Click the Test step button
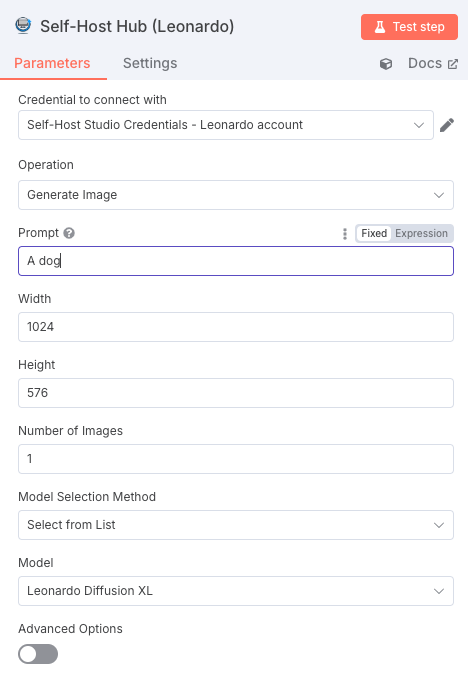The width and height of the screenshot is (468, 680). point(409,27)
